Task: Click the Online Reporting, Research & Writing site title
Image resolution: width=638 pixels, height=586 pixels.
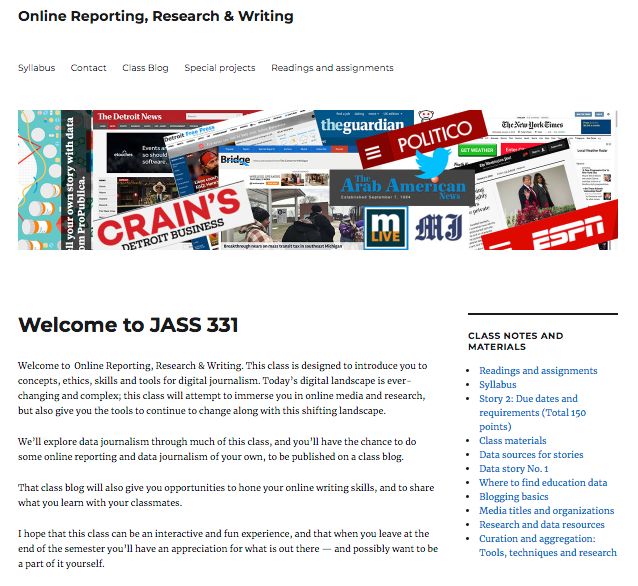Action: tap(156, 17)
